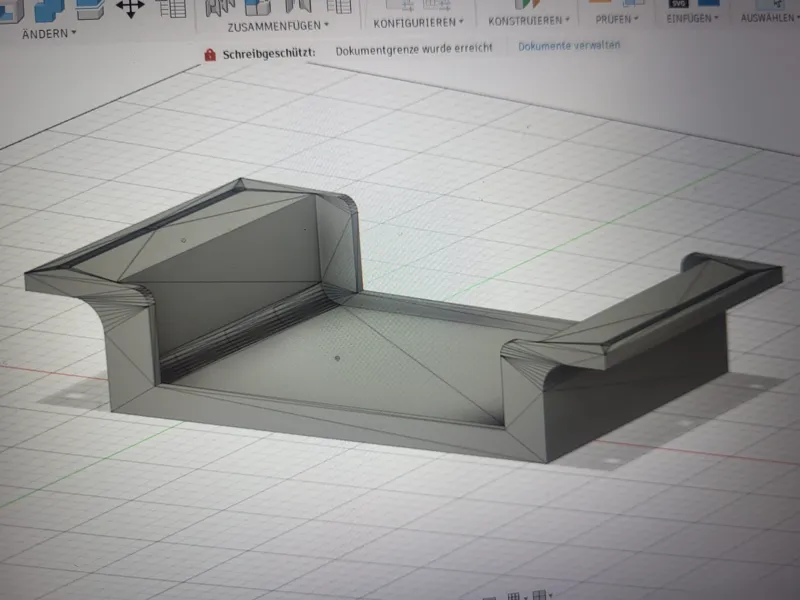Click the 'Dokumentgrenze wurde erreicht' message
Screen dimensions: 800x600
click(414, 49)
